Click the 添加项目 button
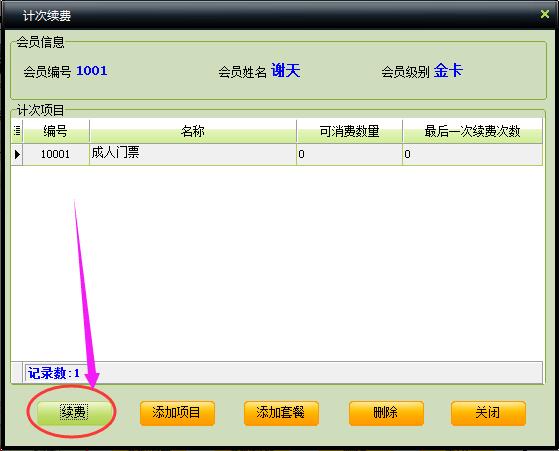This screenshot has width=559, height=451. (177, 413)
